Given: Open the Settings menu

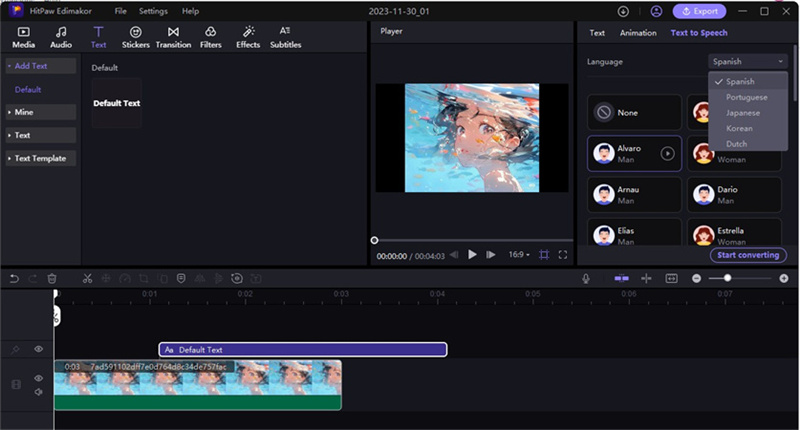Looking at the screenshot, I should click(x=153, y=11).
